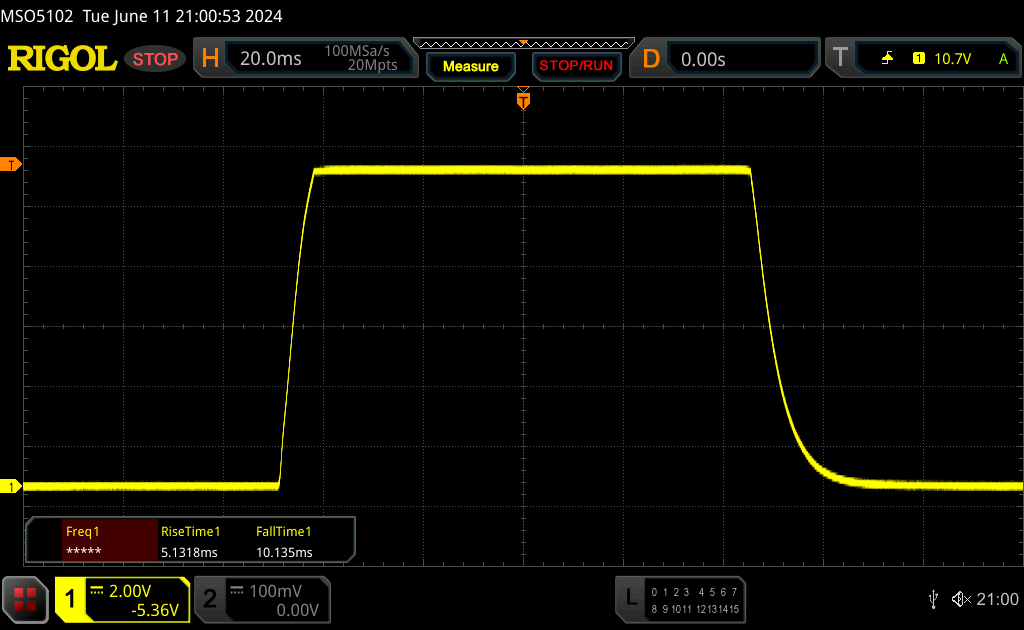Click the trigger level 10.7V value
Screen dimensions: 1024x630
[953, 59]
